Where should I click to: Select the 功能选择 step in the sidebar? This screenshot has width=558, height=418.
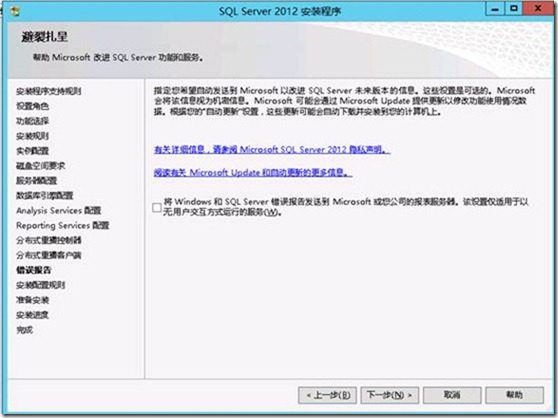coord(32,121)
